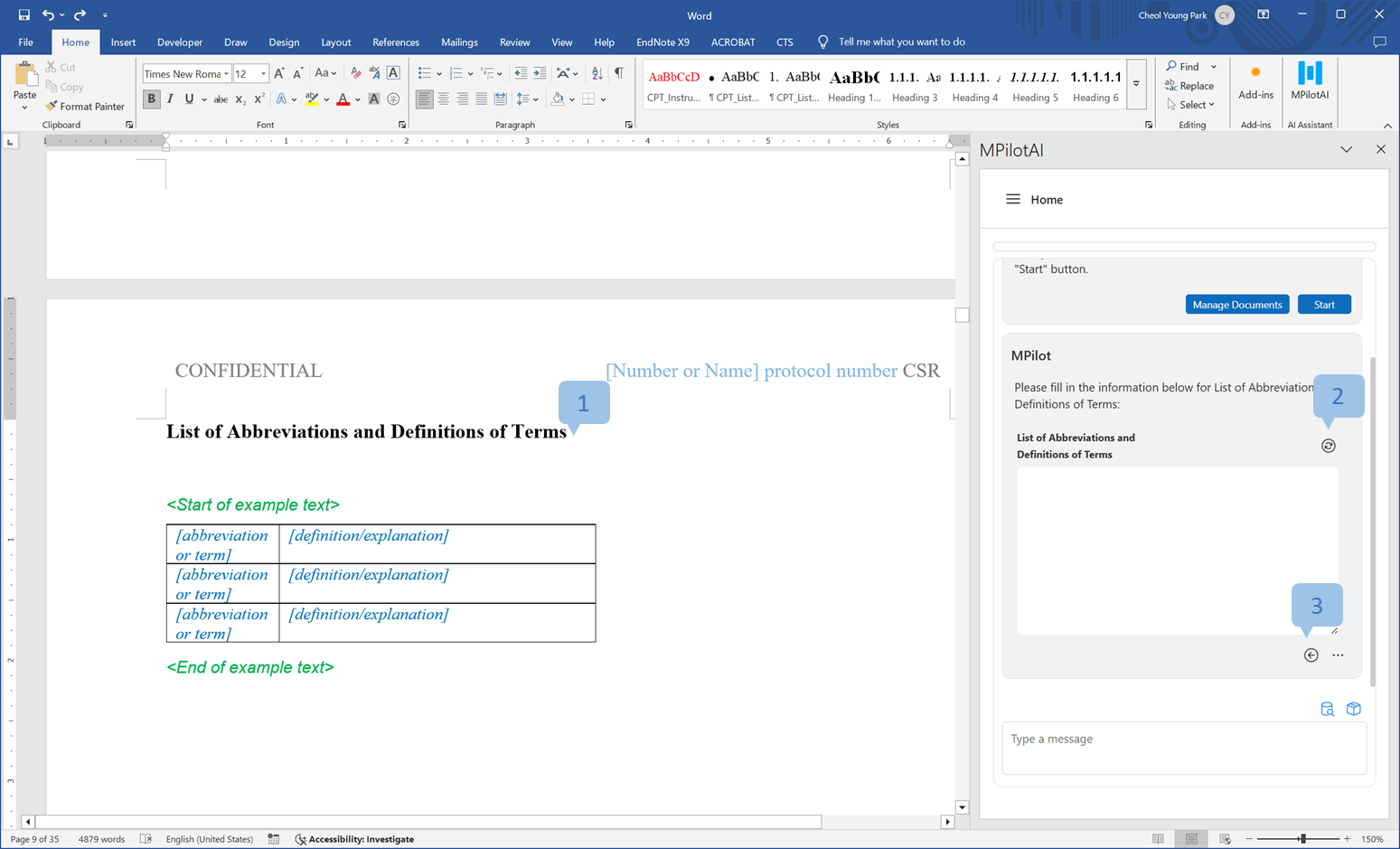Click the Clear All Formatting eraser icon

click(x=355, y=74)
